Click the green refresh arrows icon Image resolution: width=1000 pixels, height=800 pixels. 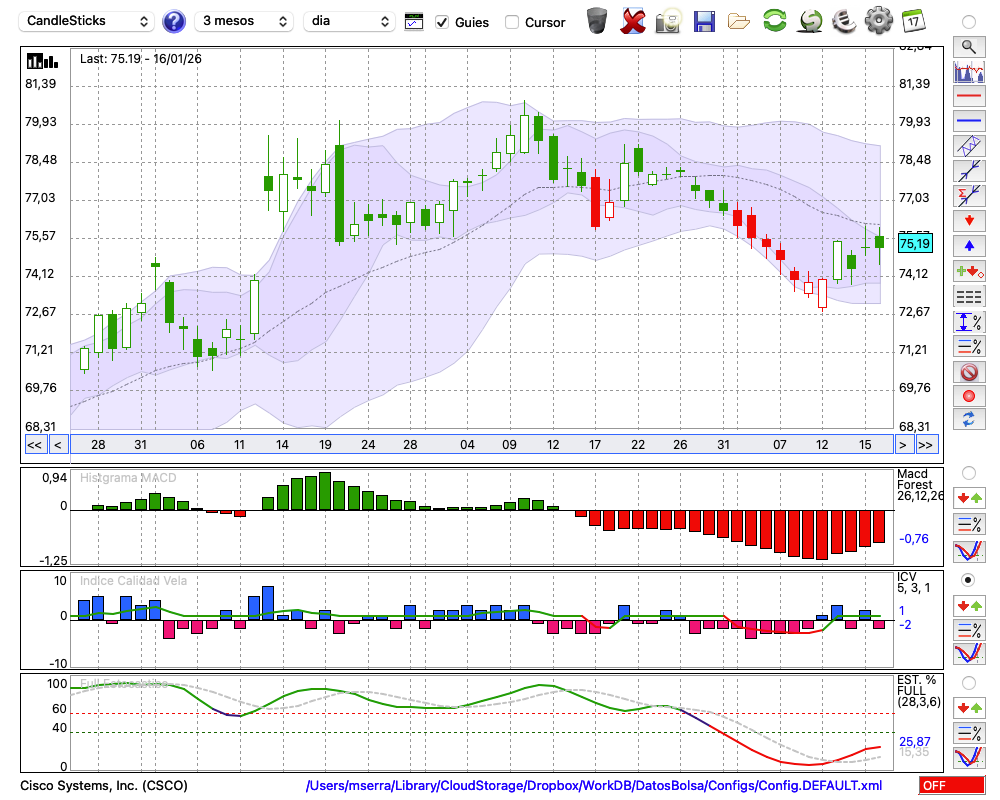(x=774, y=21)
